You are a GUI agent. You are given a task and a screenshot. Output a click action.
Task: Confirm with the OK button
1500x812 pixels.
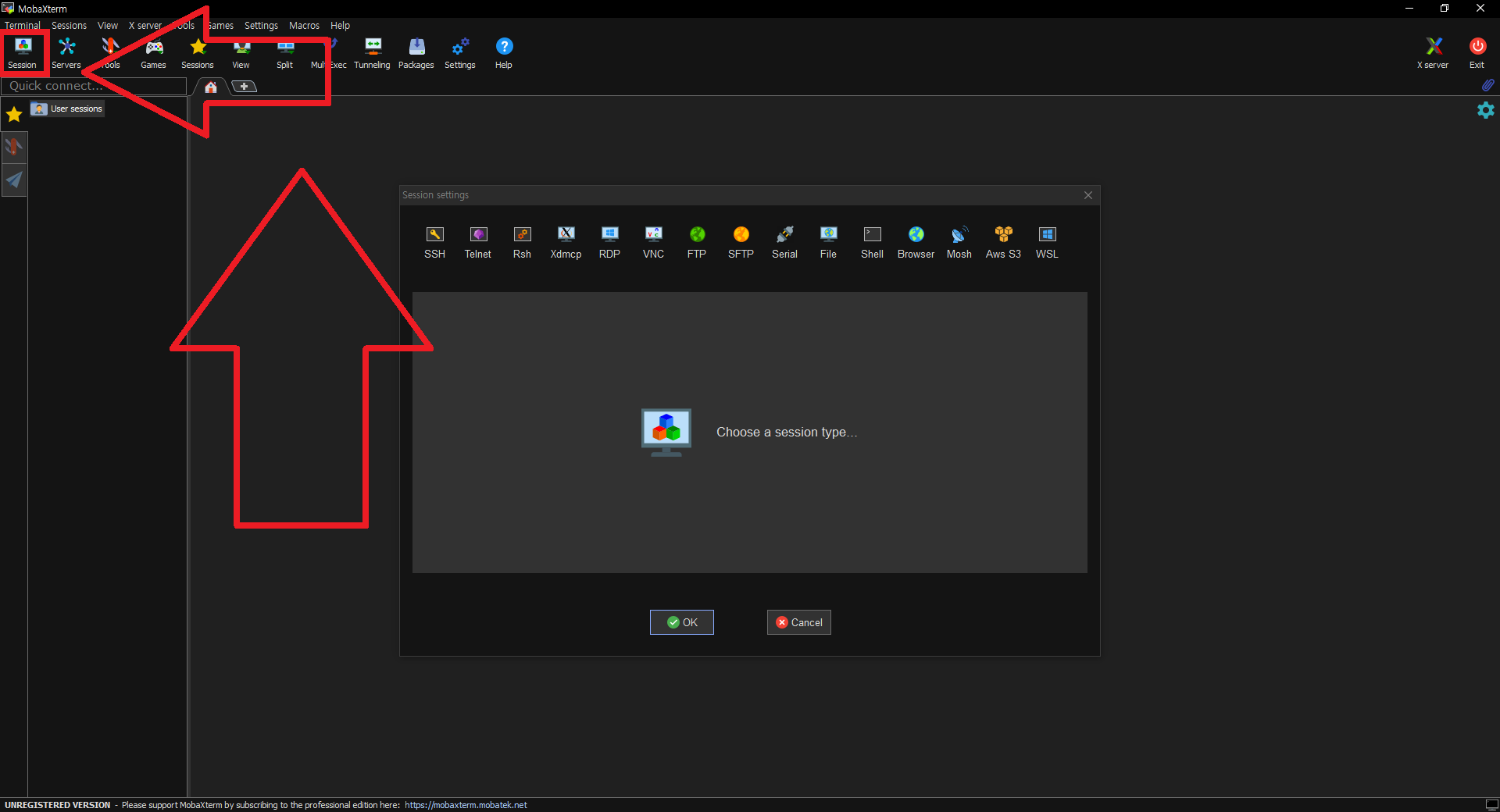[682, 622]
